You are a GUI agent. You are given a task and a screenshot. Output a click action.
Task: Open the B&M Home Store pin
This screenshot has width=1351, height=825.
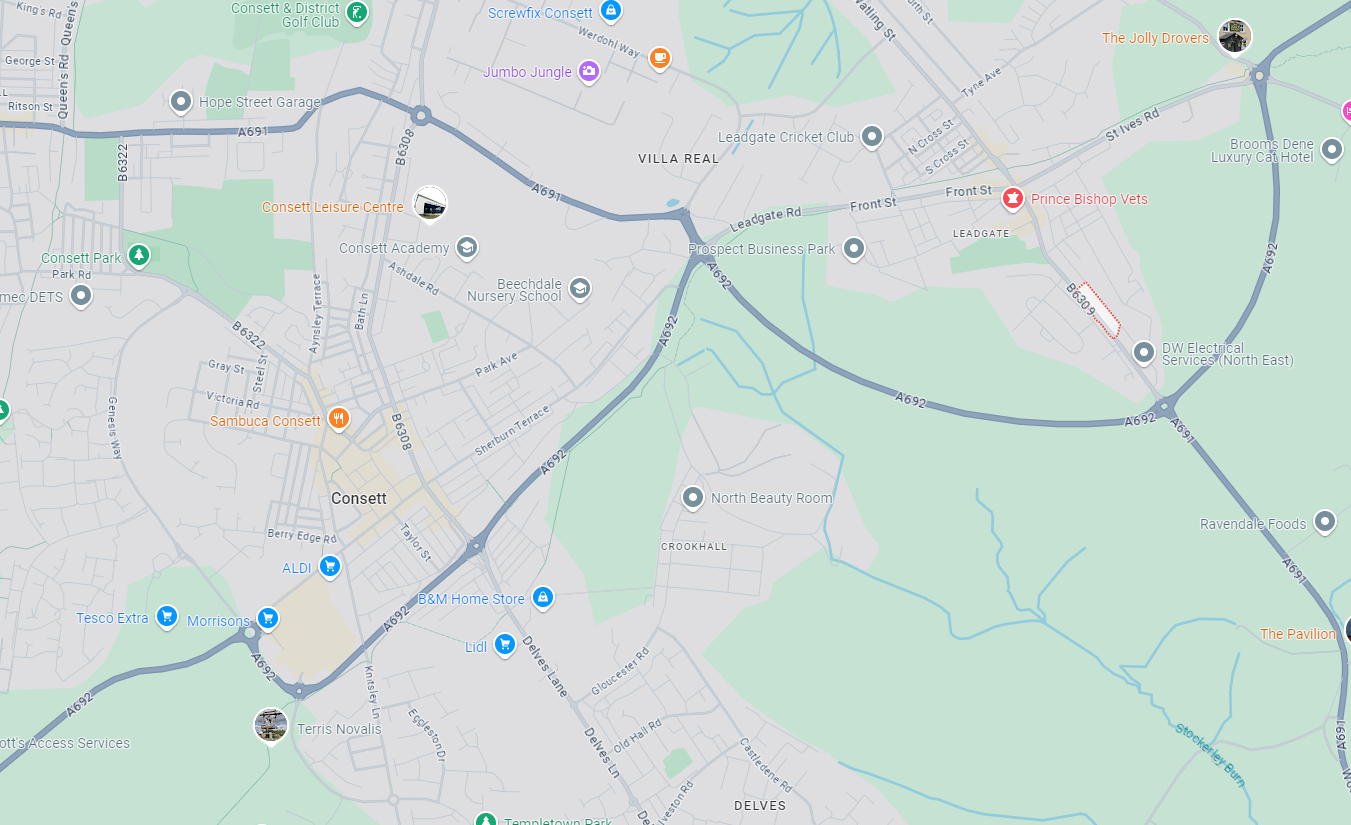click(x=542, y=598)
